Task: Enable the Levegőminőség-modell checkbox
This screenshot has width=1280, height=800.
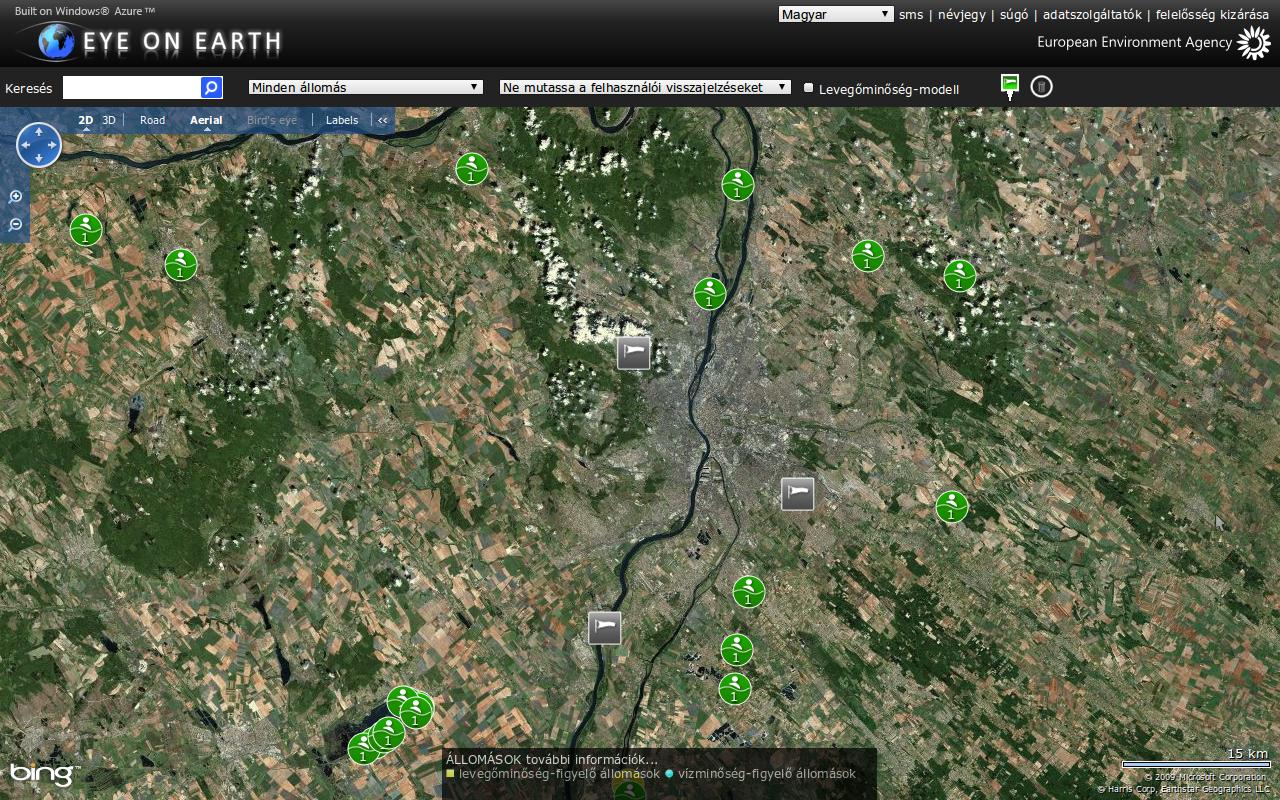Action: 809,88
